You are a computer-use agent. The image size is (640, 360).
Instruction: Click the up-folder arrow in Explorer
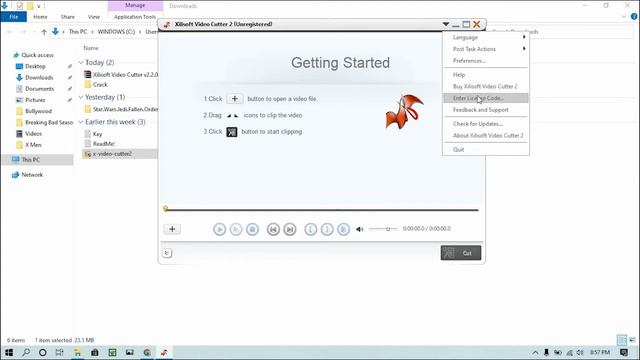[44, 32]
